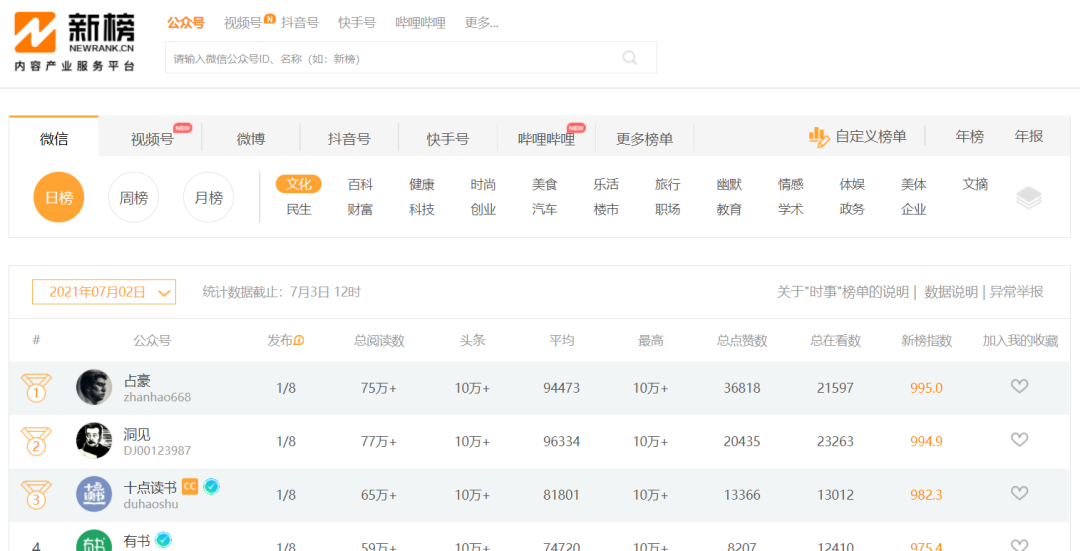
Task: Open the custom ranking list icon
Action: pyautogui.click(x=819, y=137)
